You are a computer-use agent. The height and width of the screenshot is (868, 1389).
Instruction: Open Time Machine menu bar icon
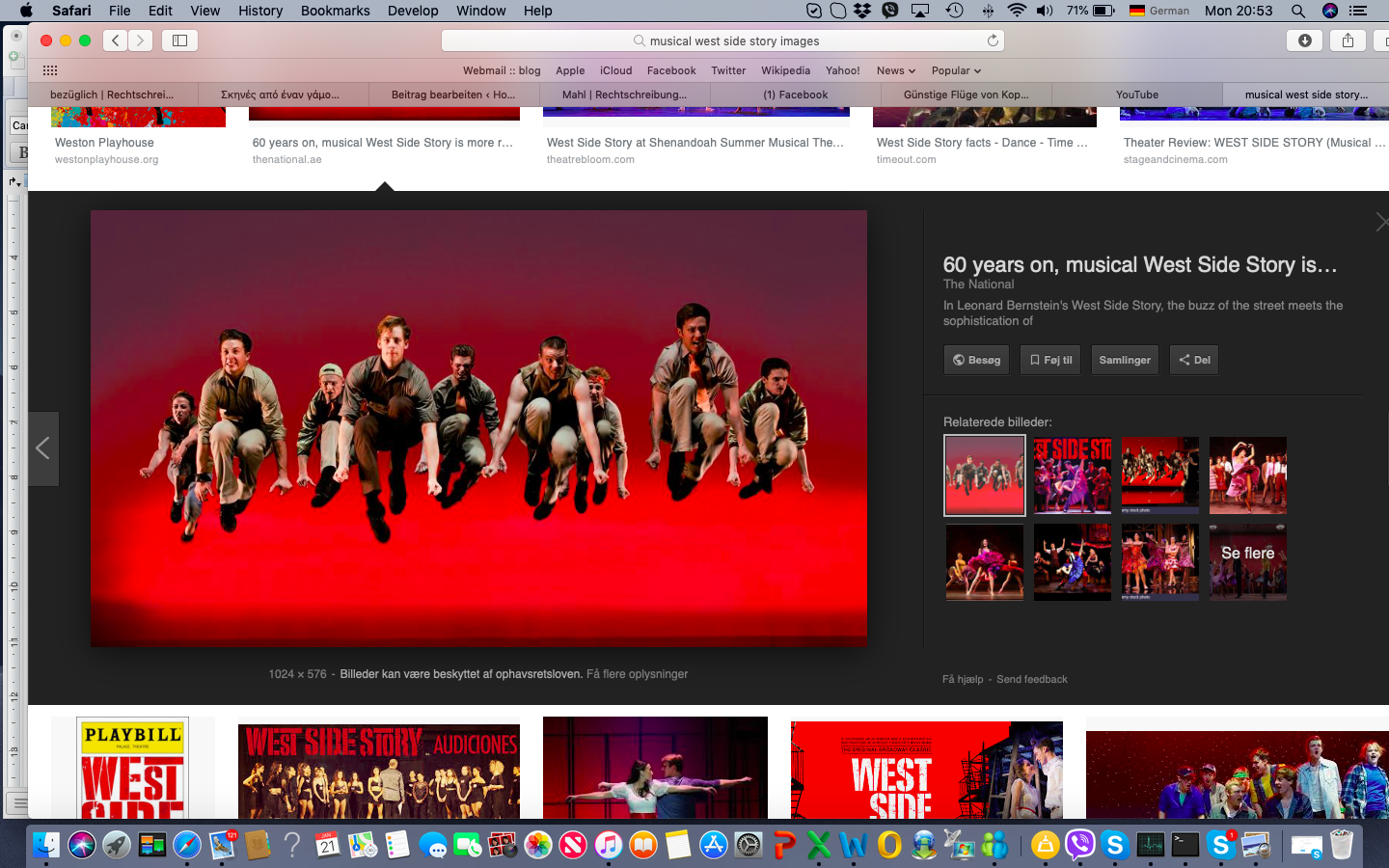[954, 11]
